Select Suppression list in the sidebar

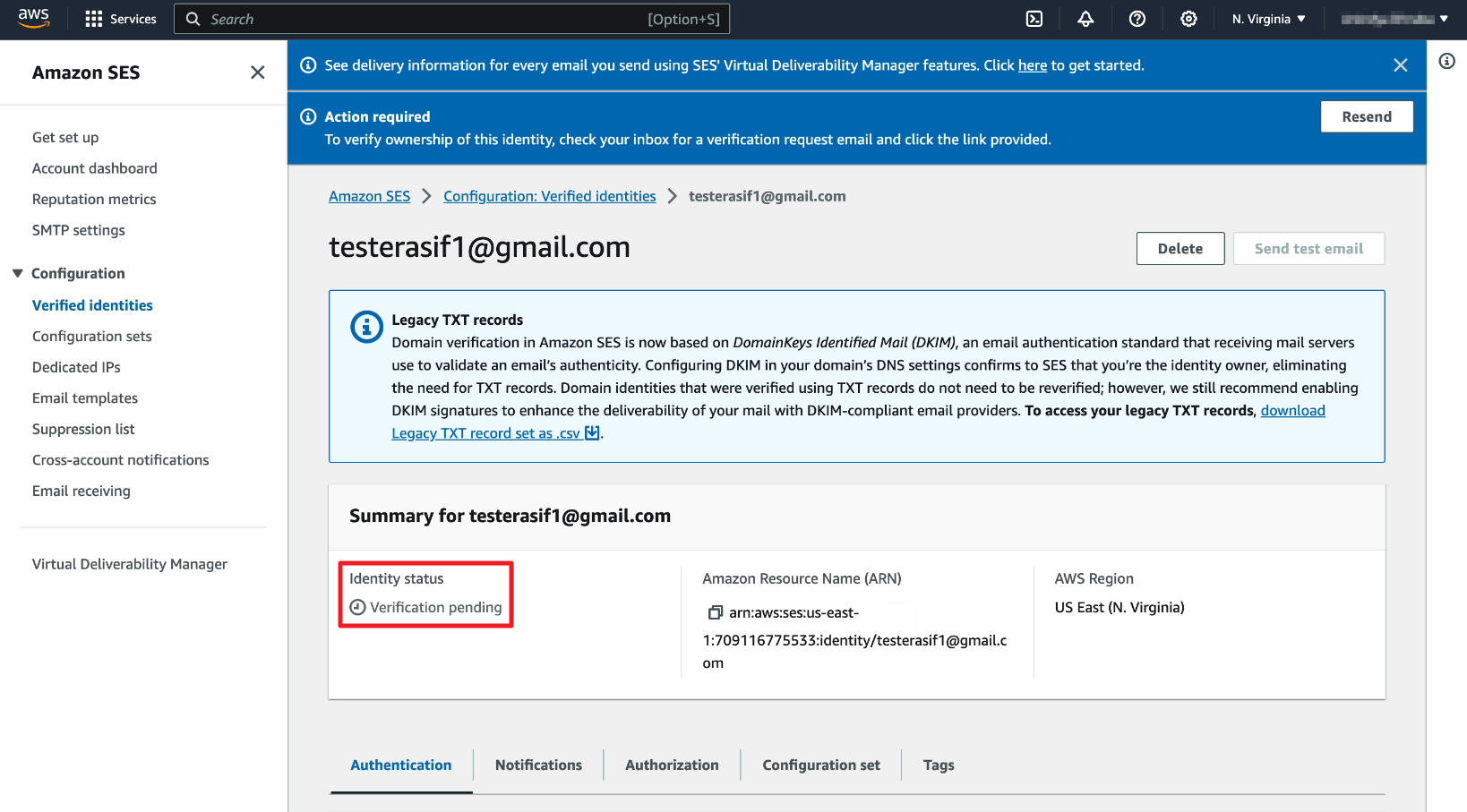[x=83, y=429]
